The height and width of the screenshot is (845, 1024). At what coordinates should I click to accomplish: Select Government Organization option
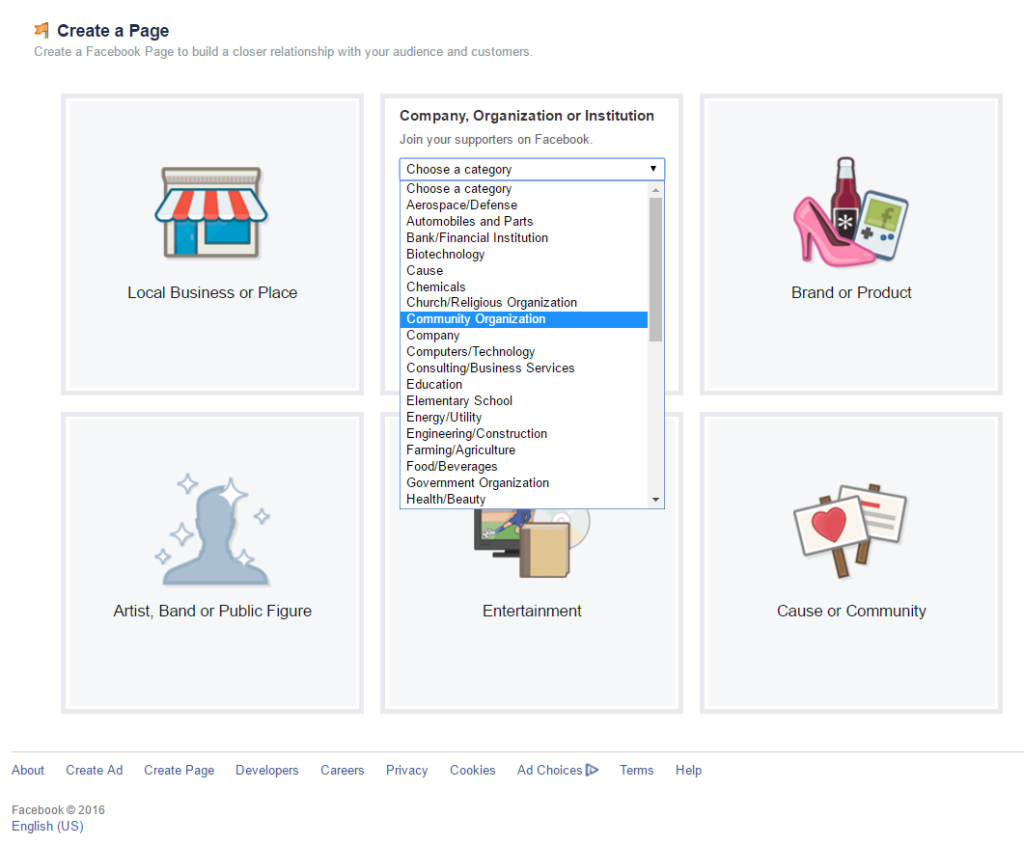pyautogui.click(x=524, y=483)
